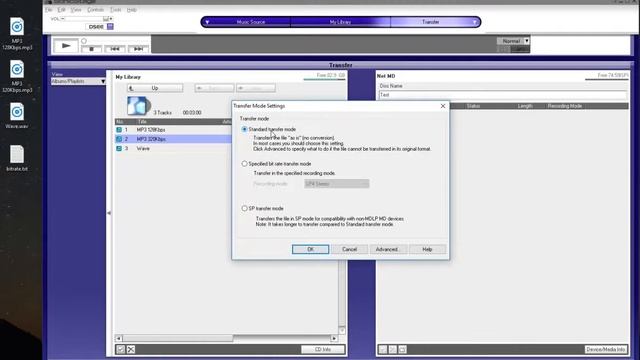Click third folder icon under Net MD pane

[x=402, y=349]
